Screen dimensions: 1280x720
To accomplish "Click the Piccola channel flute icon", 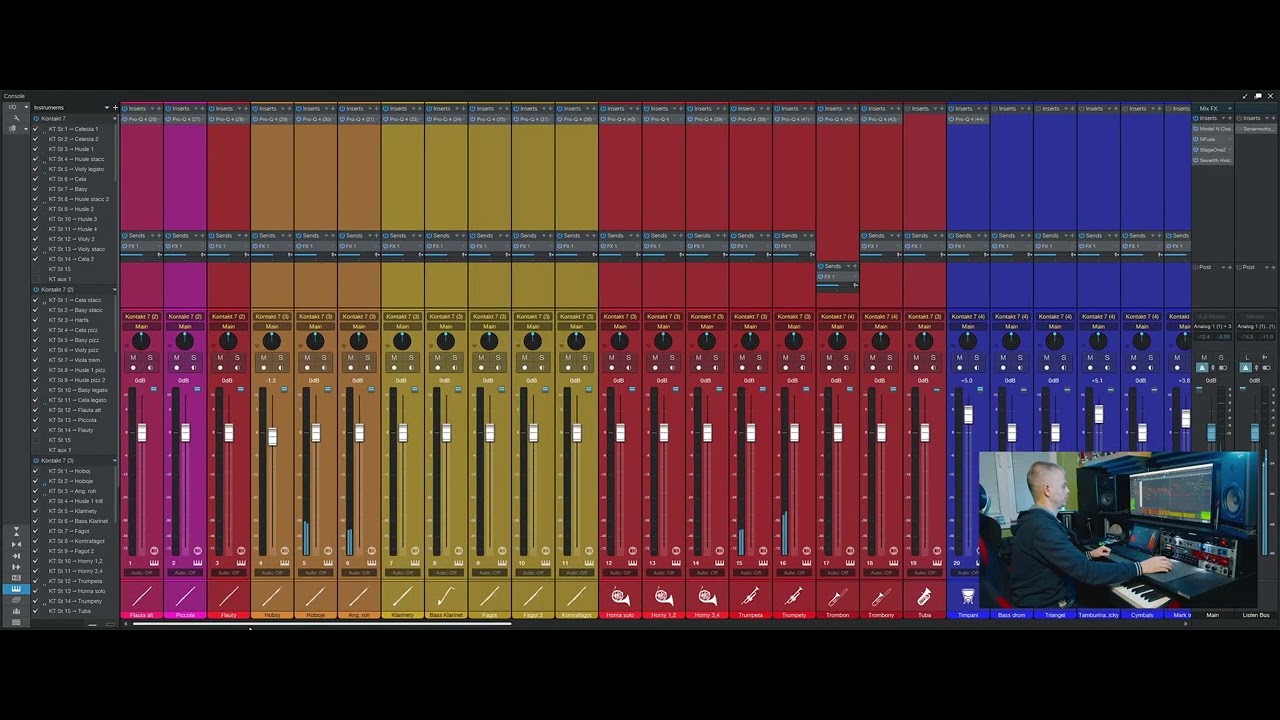I will click(x=185, y=597).
